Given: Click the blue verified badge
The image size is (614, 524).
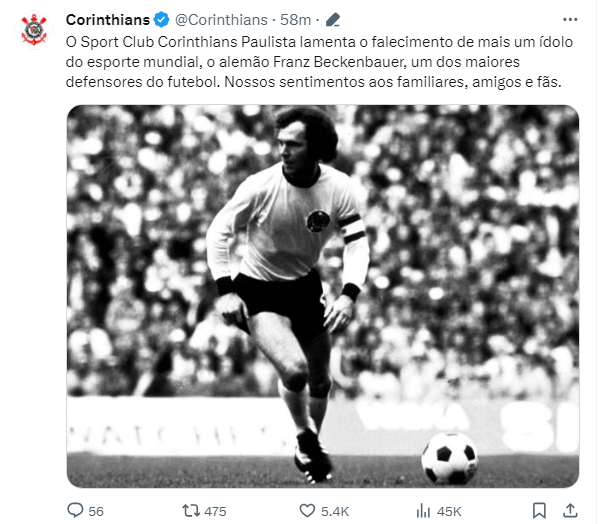Looking at the screenshot, I should tap(161, 20).
